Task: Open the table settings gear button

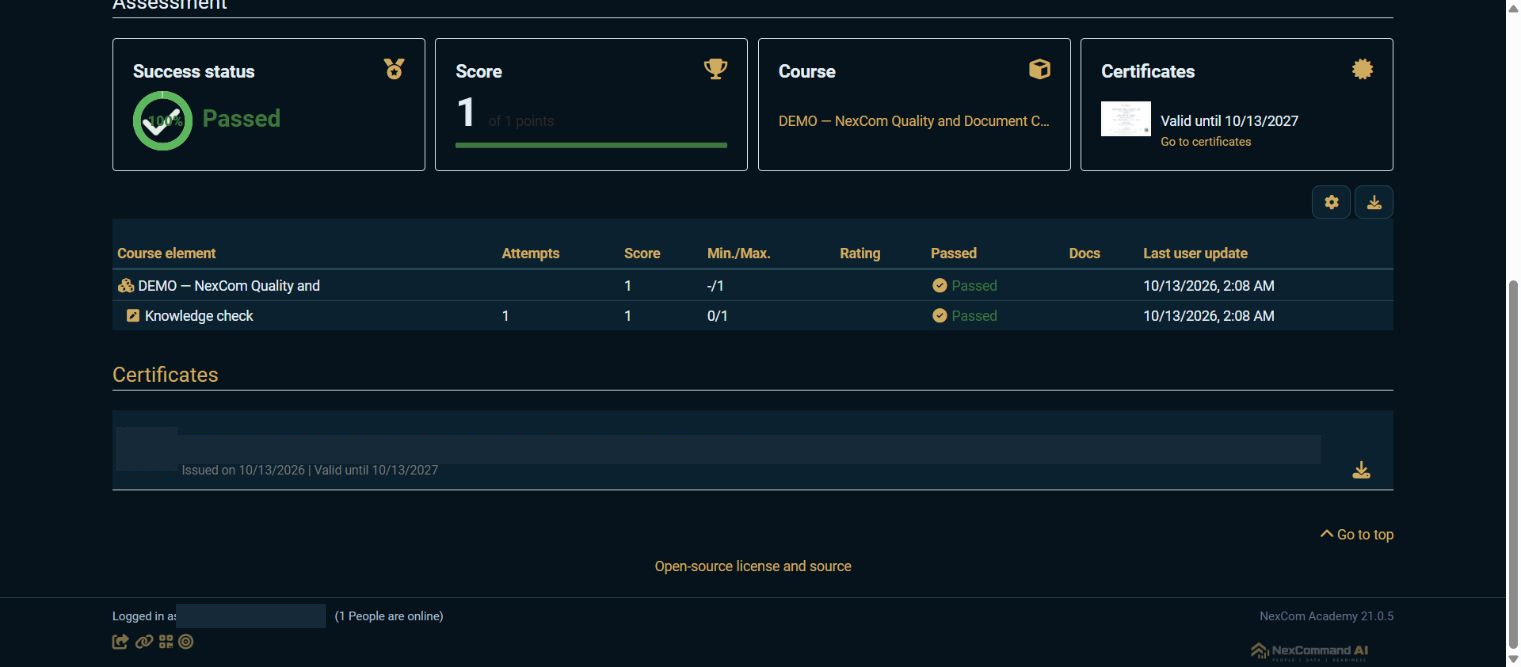Action: [x=1331, y=202]
